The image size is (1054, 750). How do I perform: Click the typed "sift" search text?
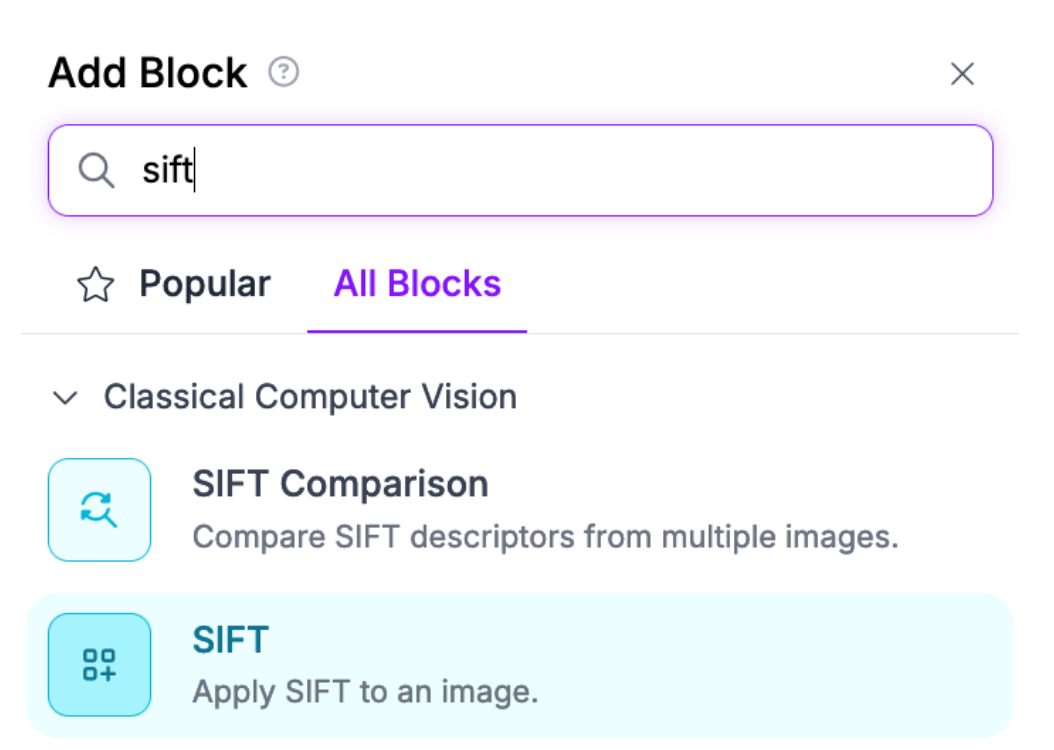click(x=166, y=171)
